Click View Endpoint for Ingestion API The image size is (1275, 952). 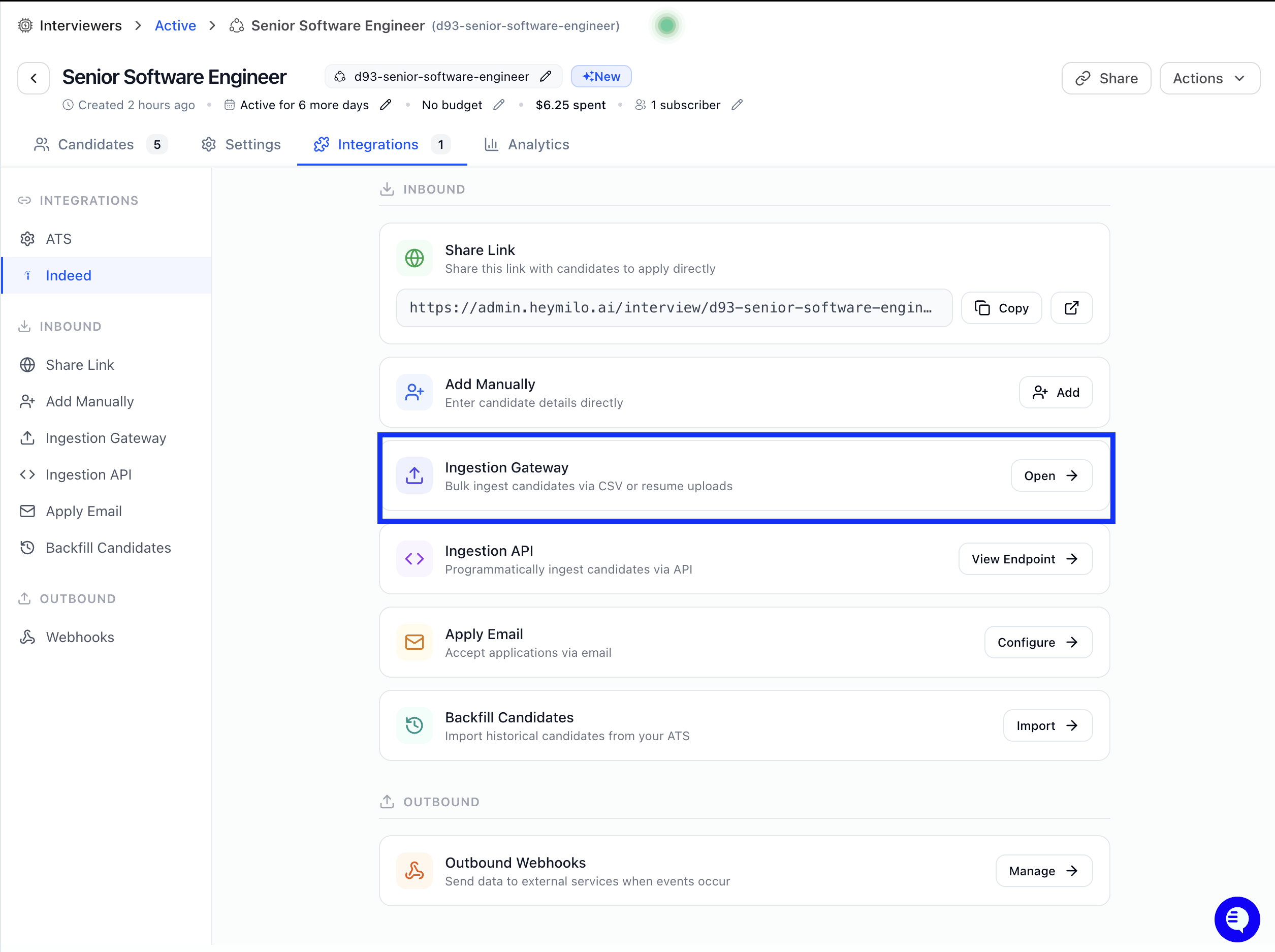click(x=1025, y=559)
